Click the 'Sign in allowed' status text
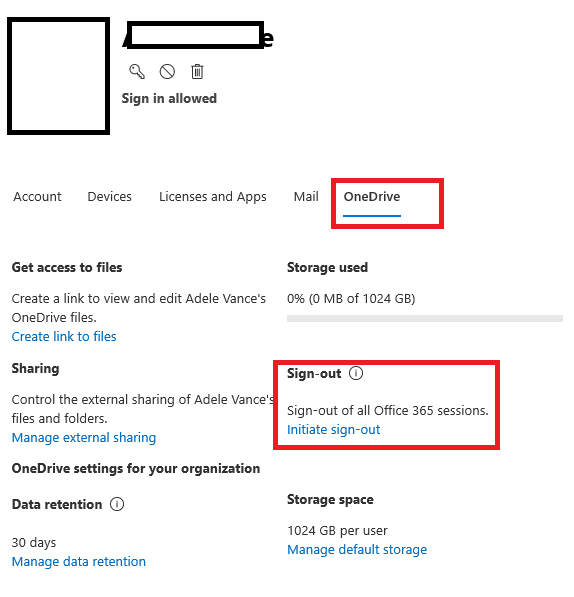The image size is (574, 597). pyautogui.click(x=169, y=99)
